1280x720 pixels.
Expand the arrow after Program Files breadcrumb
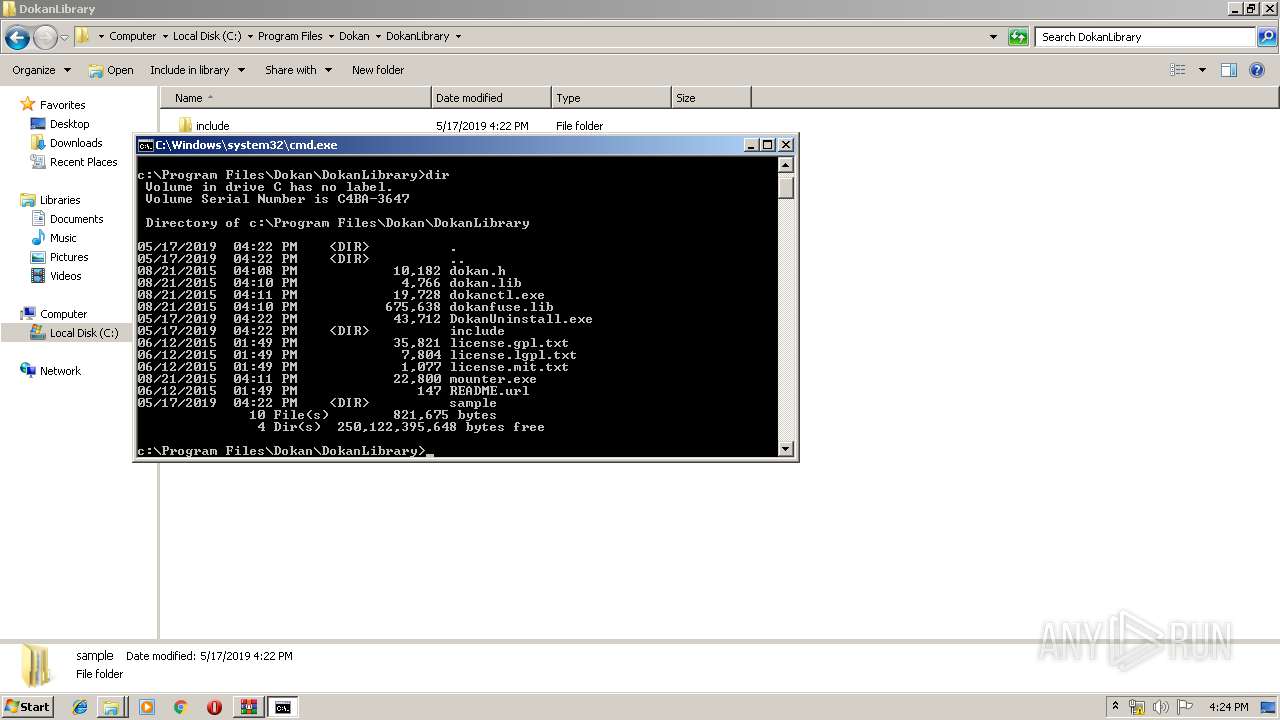click(331, 36)
